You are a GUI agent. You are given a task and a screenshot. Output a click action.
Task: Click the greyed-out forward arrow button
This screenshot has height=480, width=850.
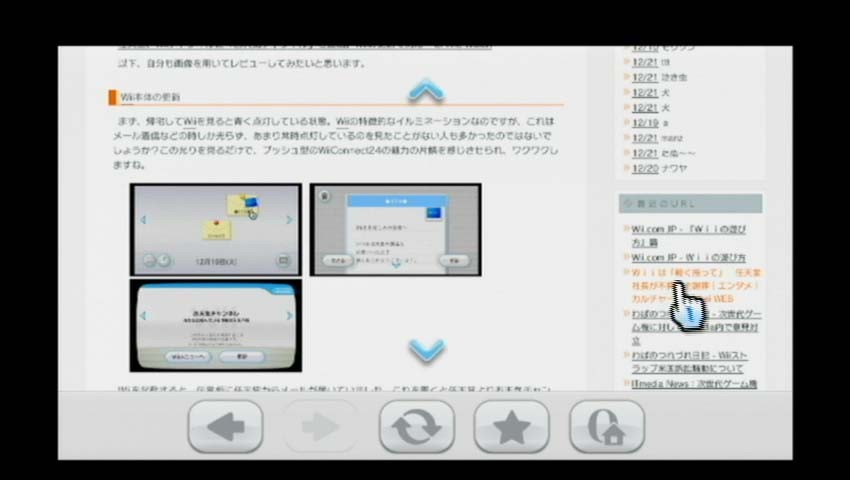321,427
